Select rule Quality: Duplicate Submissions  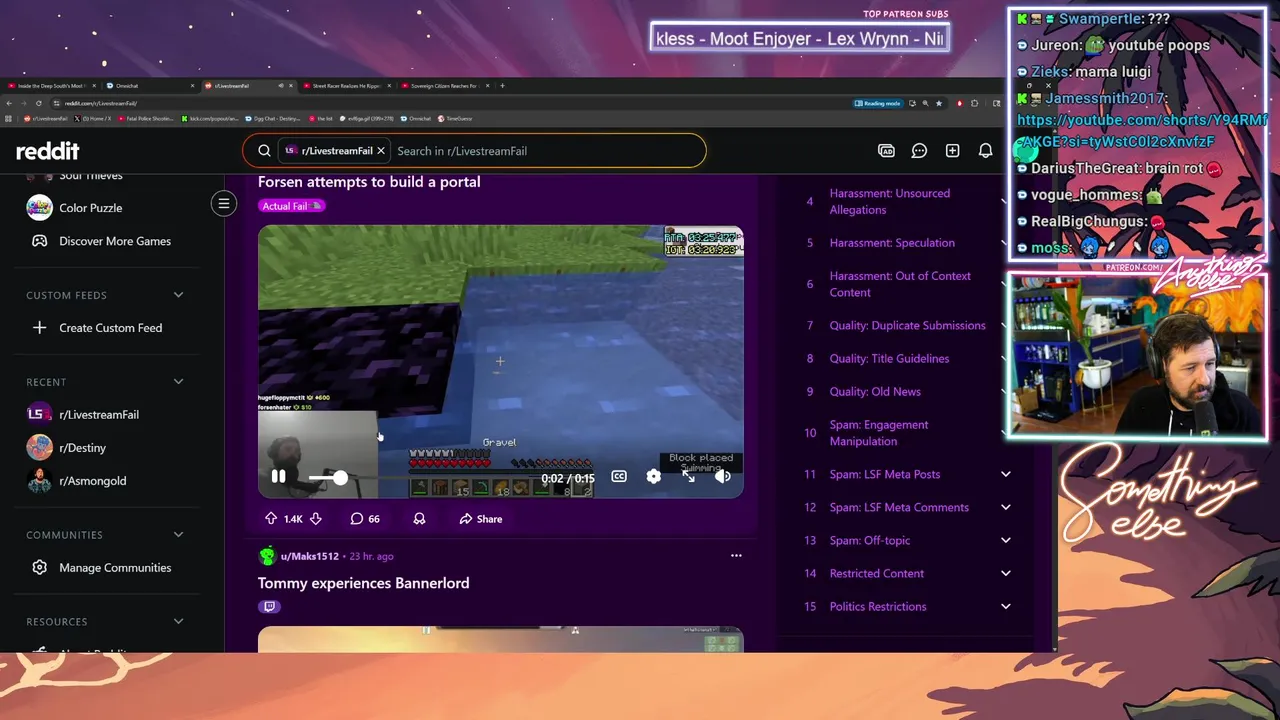(x=907, y=326)
